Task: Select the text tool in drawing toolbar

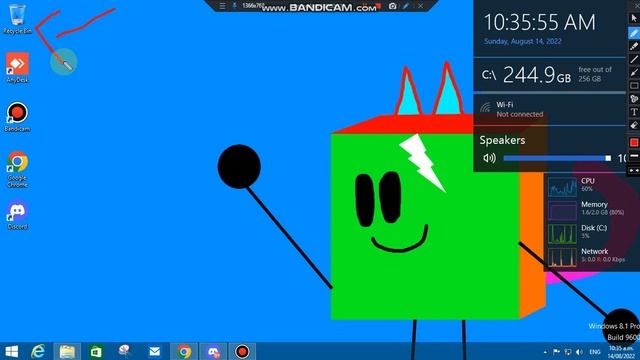Action: click(634, 112)
